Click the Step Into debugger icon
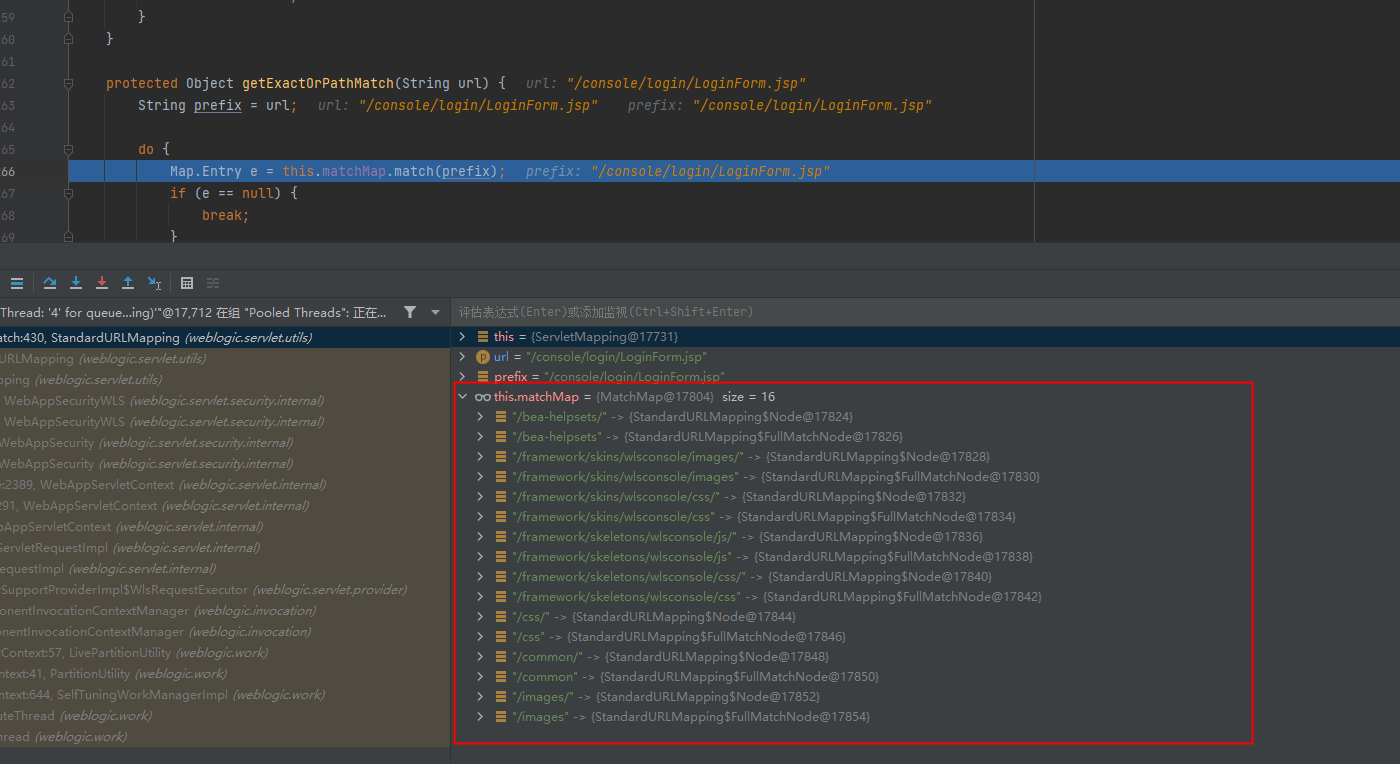This screenshot has height=764, width=1400. pyautogui.click(x=76, y=283)
